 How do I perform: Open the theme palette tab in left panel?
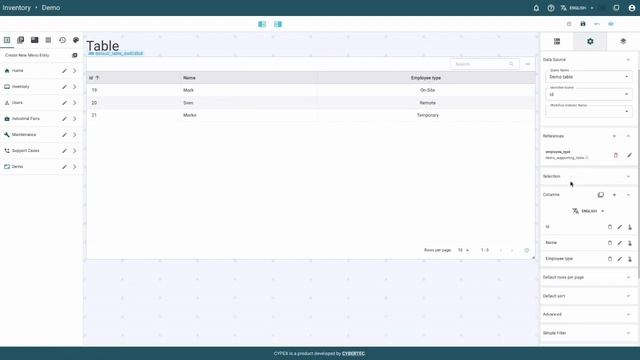[x=76, y=40]
